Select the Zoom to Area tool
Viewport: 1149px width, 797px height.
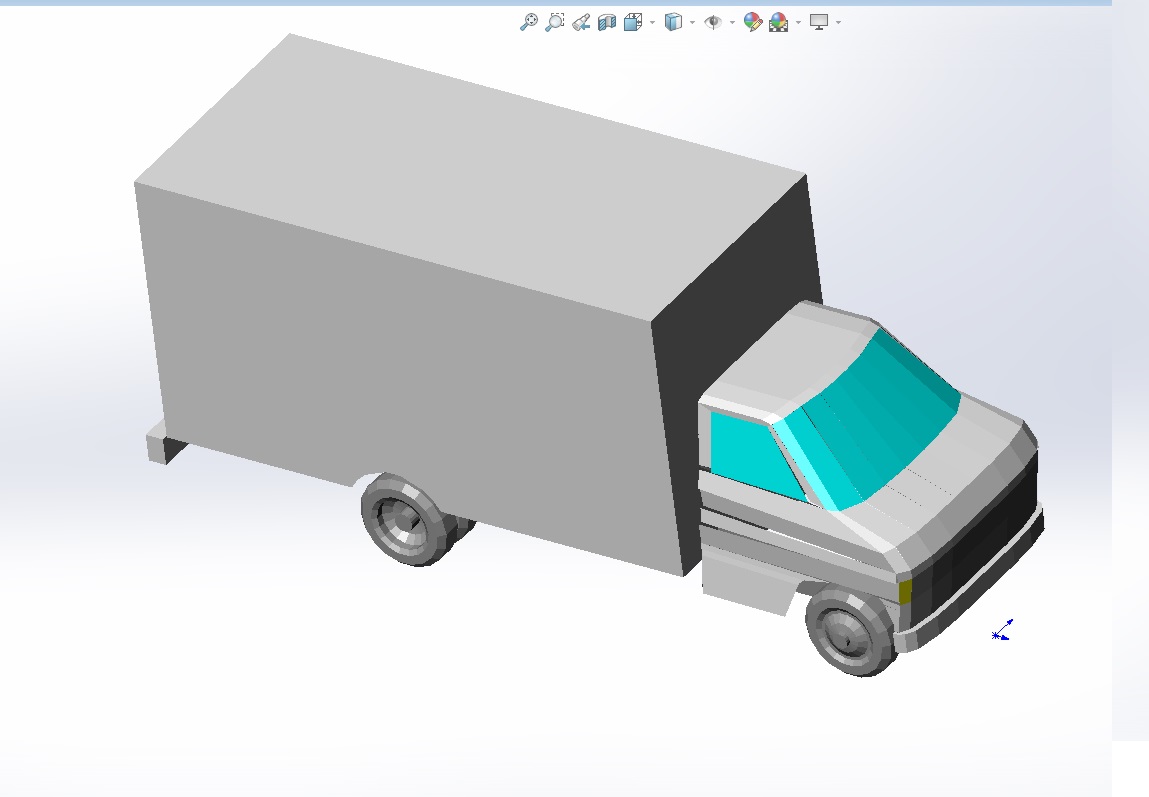555,22
